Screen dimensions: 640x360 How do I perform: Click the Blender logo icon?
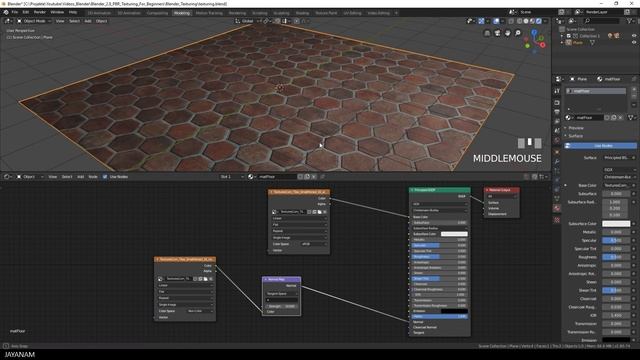6,12
